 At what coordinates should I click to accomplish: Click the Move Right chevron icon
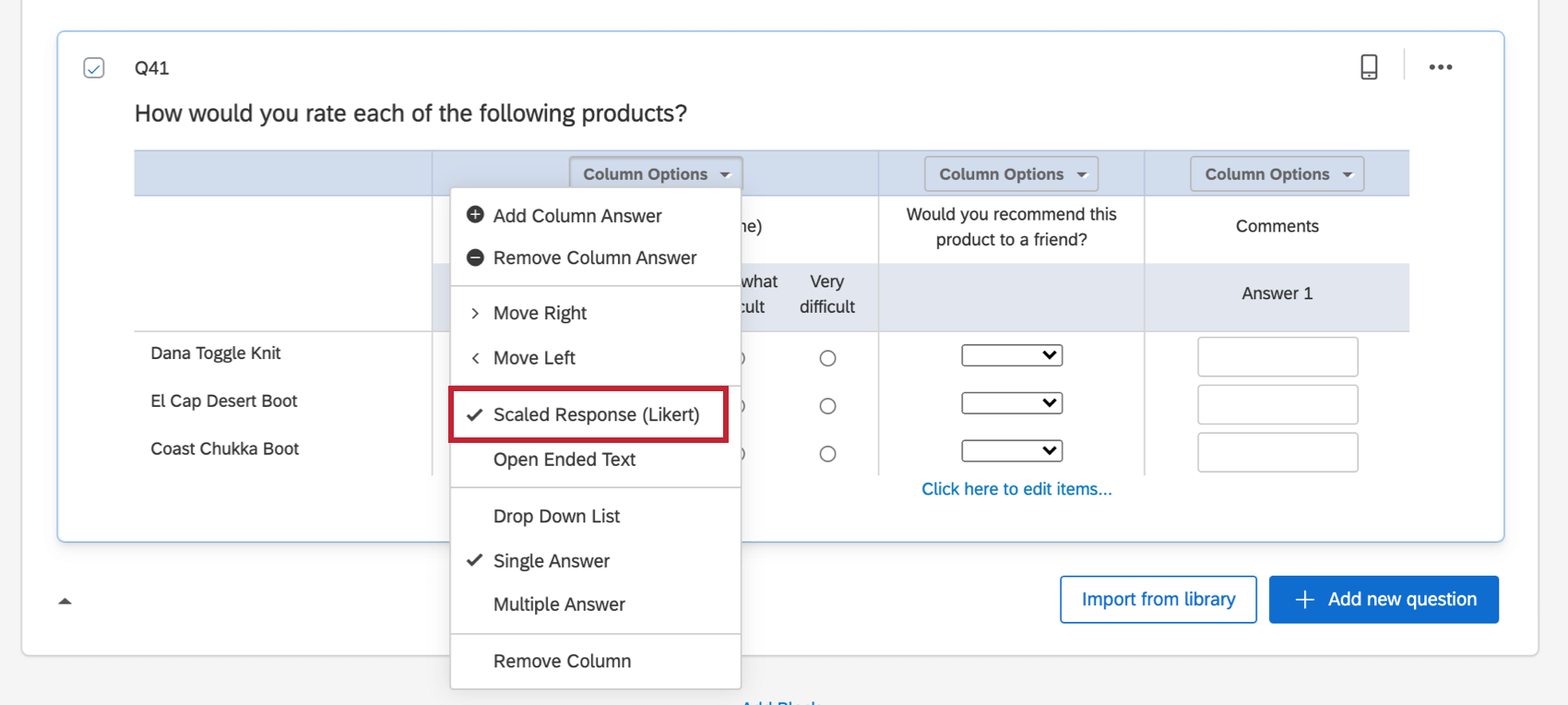(x=475, y=313)
